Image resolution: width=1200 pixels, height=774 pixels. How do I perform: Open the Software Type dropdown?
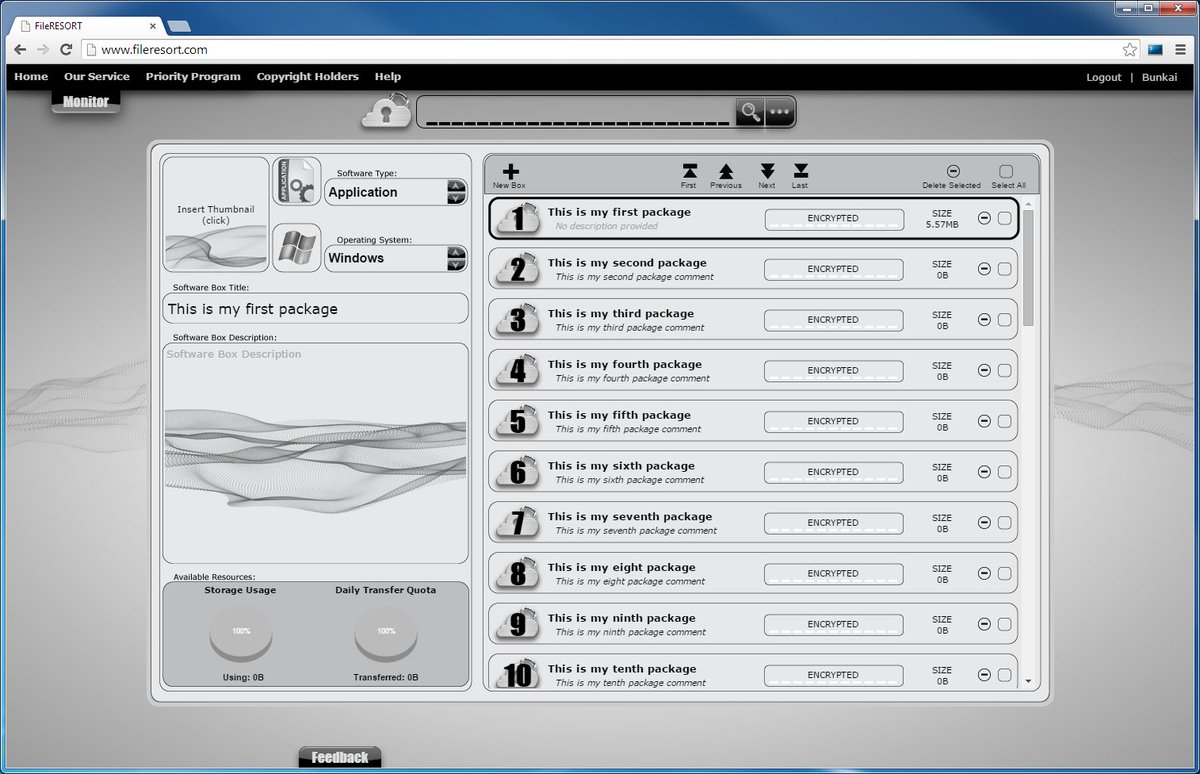457,192
